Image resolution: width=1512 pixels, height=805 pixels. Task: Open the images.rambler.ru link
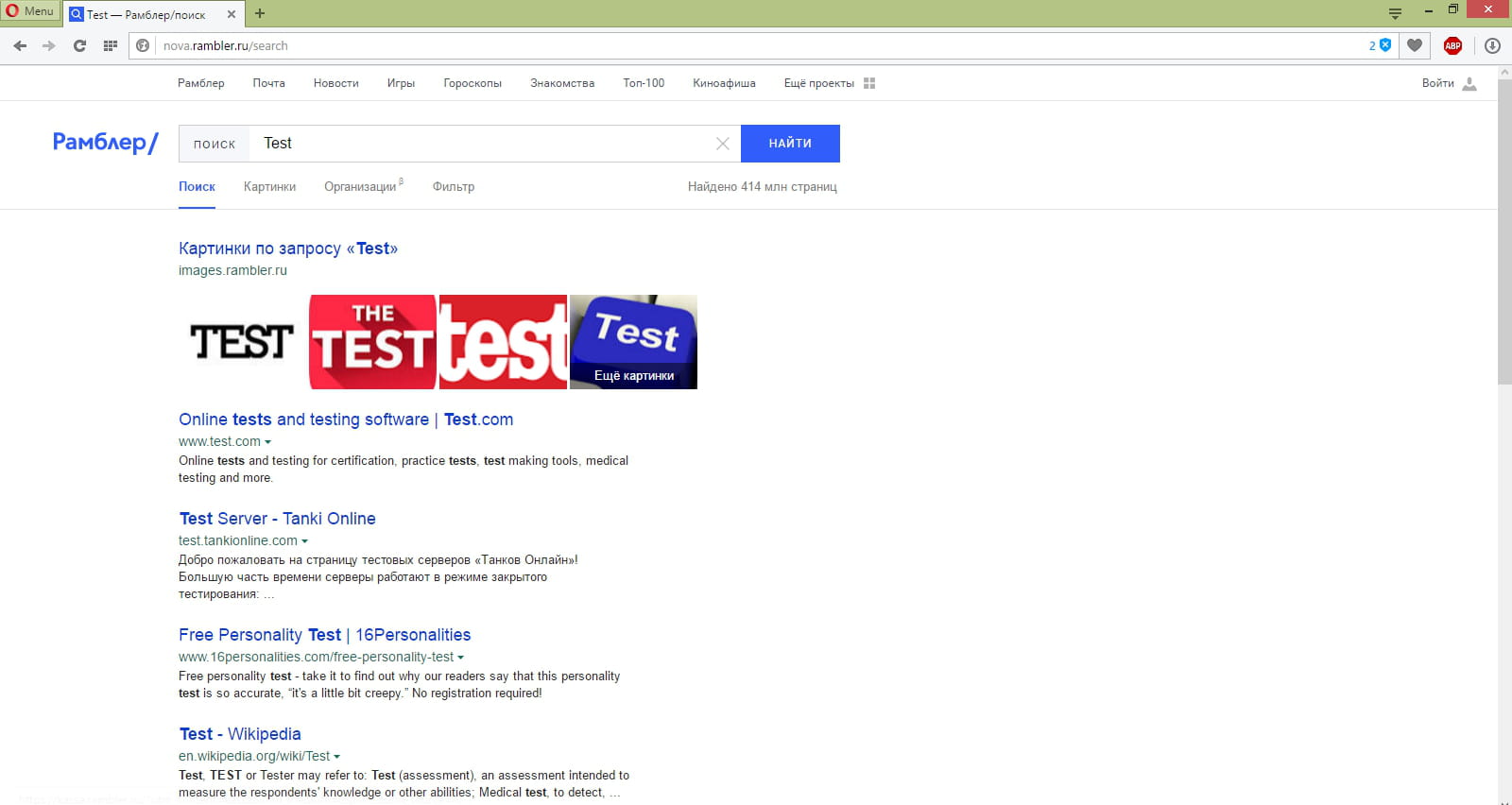[x=232, y=270]
